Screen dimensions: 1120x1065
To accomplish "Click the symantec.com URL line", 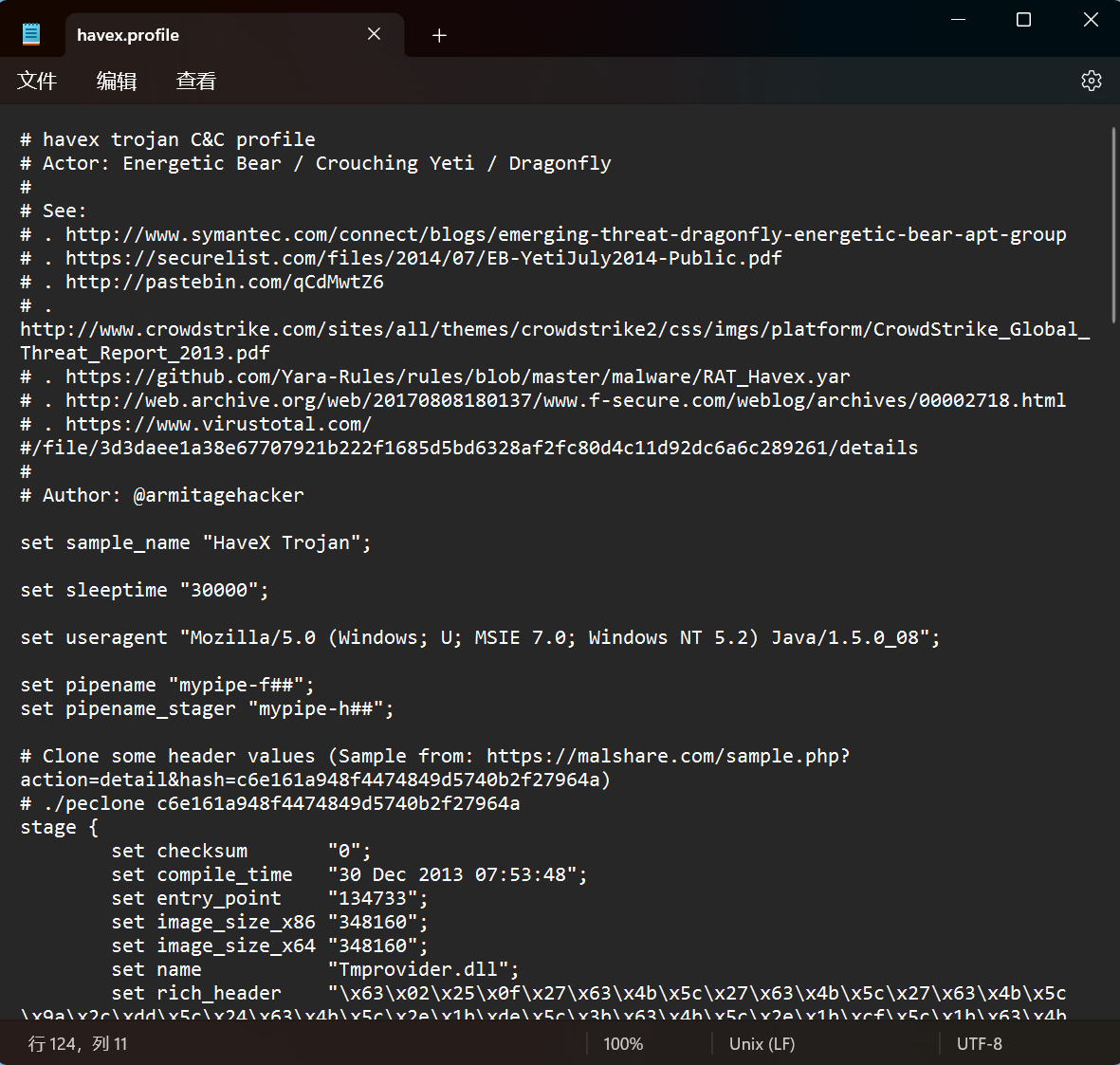I will pyautogui.click(x=542, y=234).
